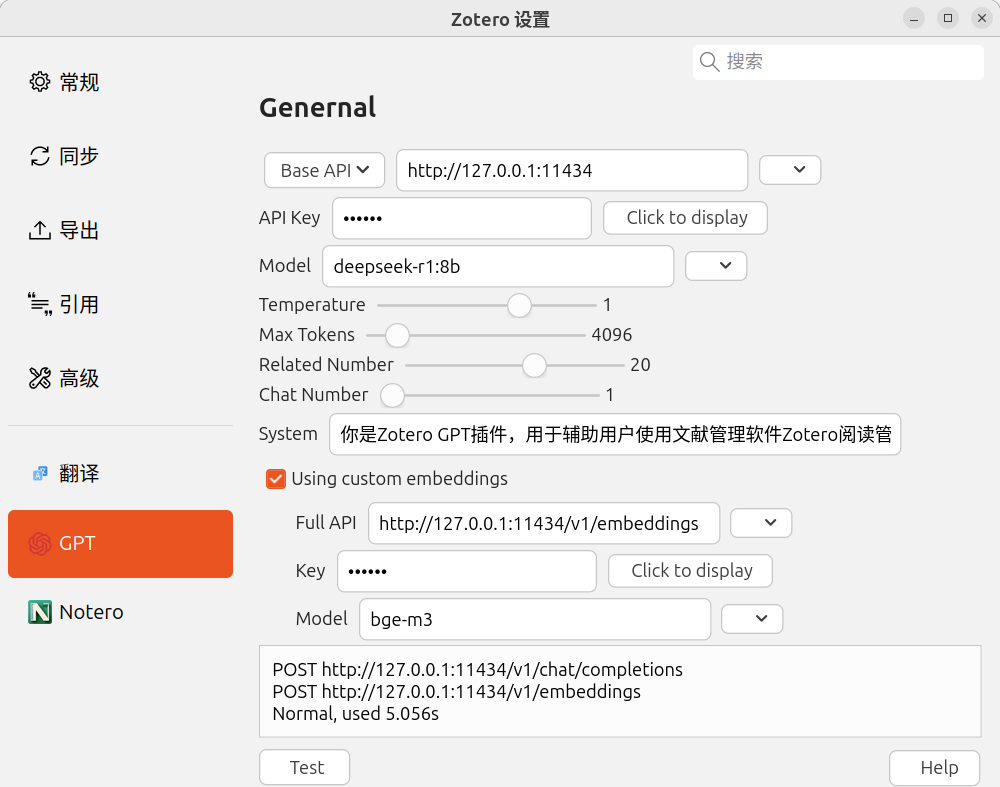Adjust the Chat Number slider handle
The width and height of the screenshot is (1000, 787).
click(x=392, y=395)
